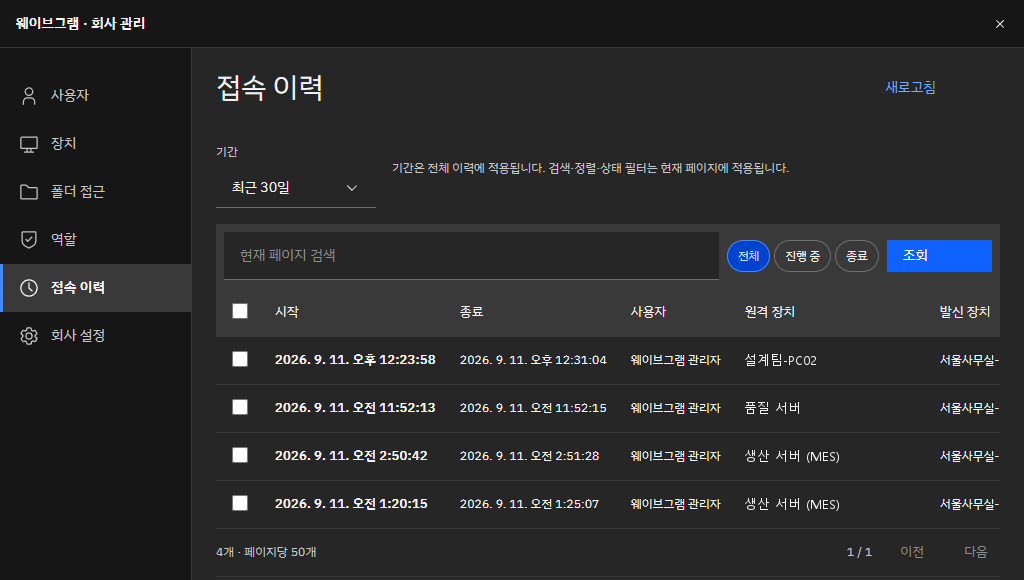Click the end time 오전 2:51:28
Screen dimensions: 1024x580
pyautogui.click(x=530, y=456)
